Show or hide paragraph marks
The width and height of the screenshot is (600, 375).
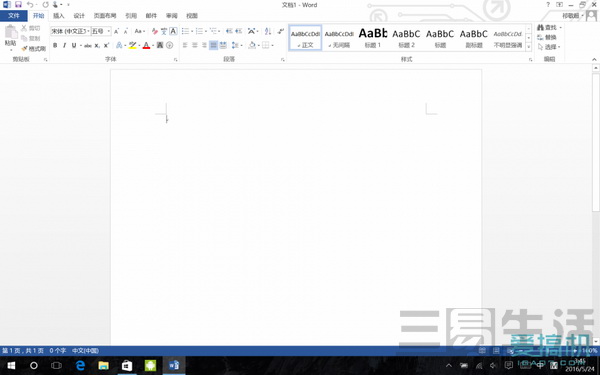(x=280, y=31)
